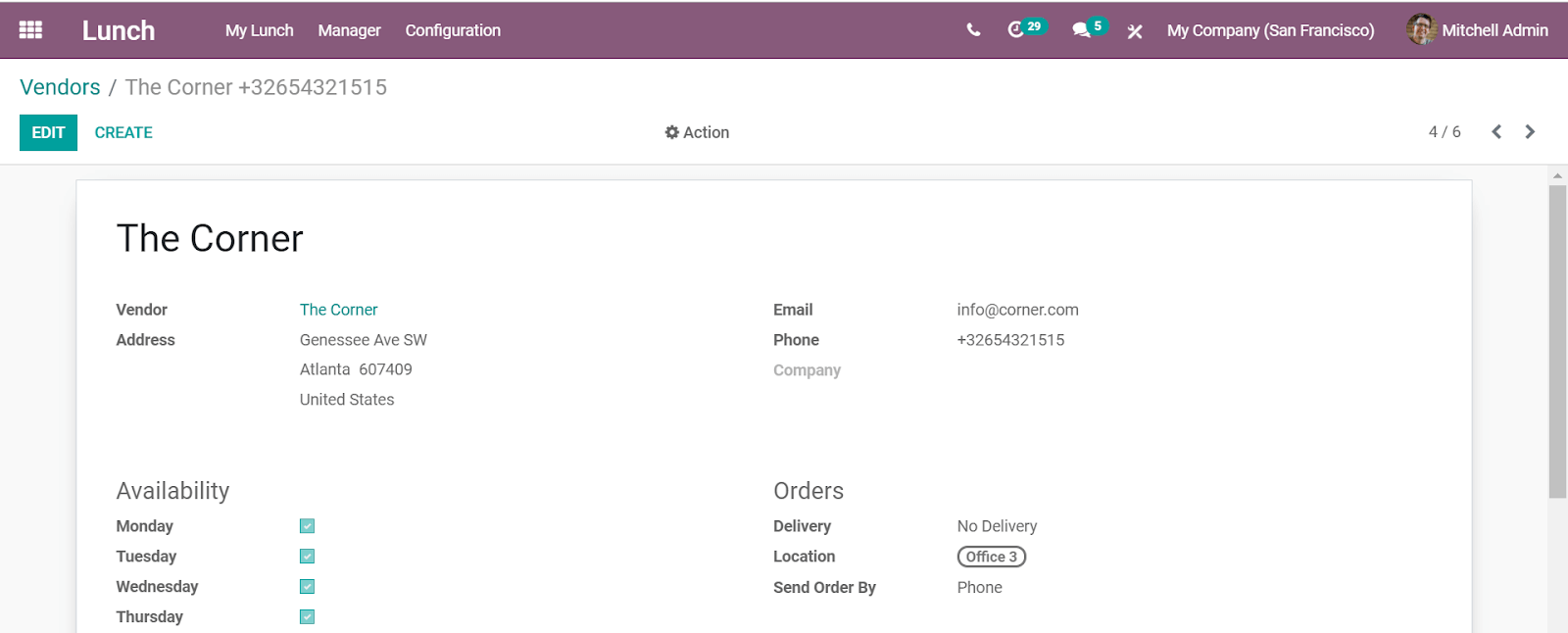Open the Manager menu
The height and width of the screenshot is (633, 1568).
coord(349,30)
